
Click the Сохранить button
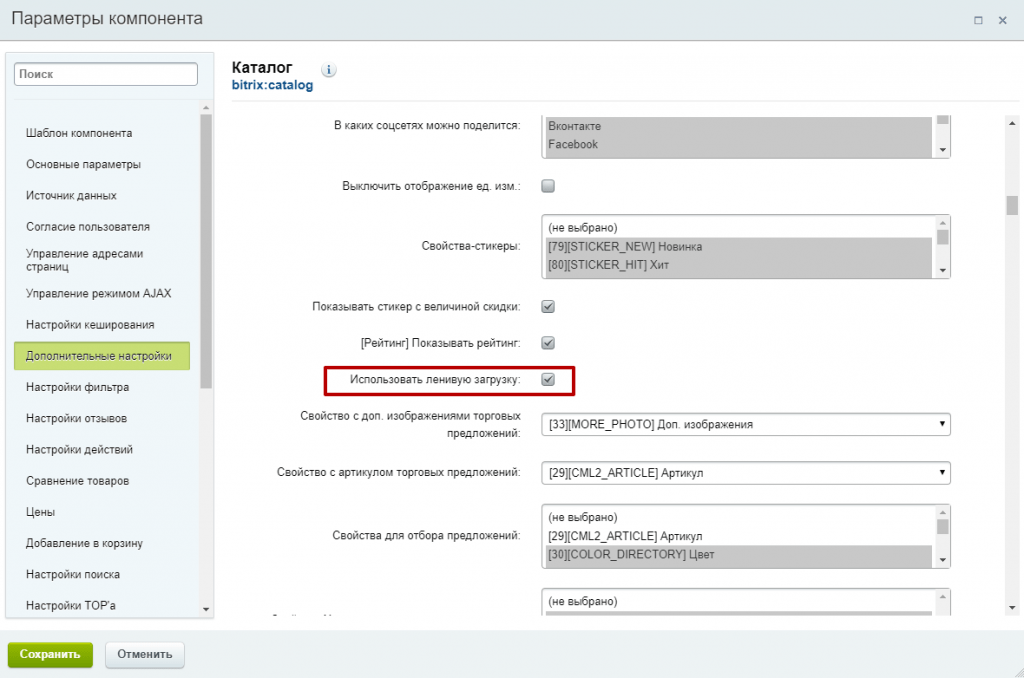pos(50,655)
